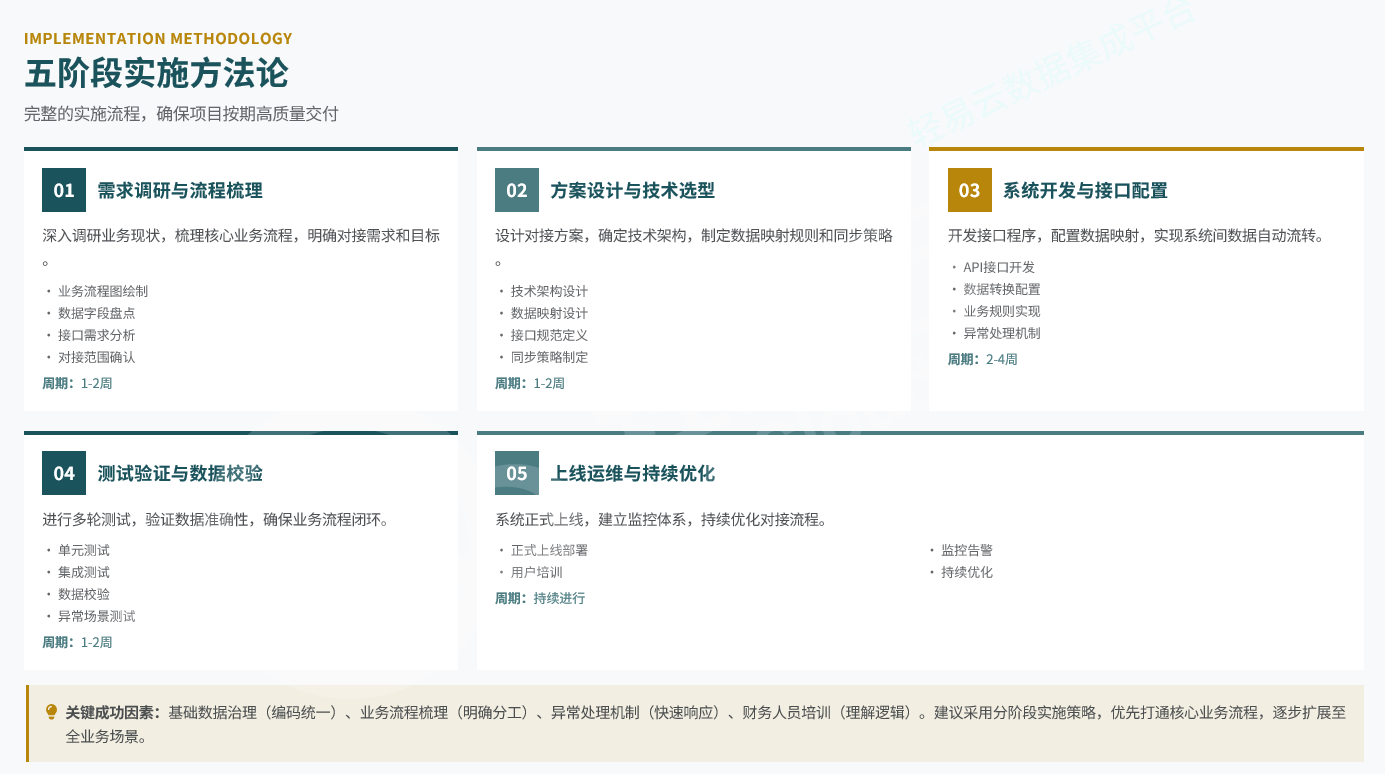
Task: Click the 同步策略制定 bullet item
Action: (549, 357)
